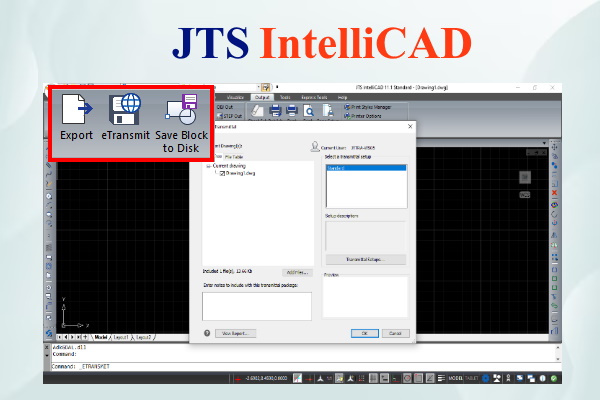Viewport: 600px width, 400px height.
Task: Click the blue gear status bar icon
Action: pyautogui.click(x=486, y=378)
